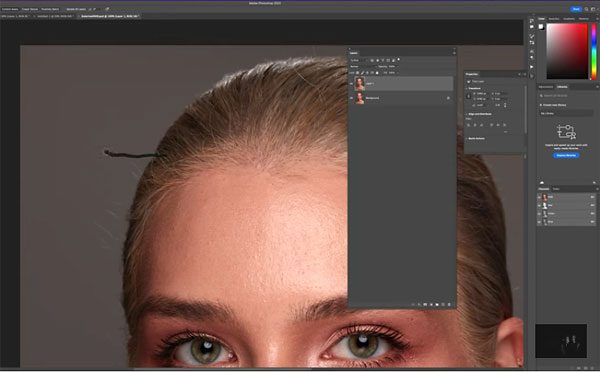This screenshot has height=372, width=600.
Task: Switch to the Adjustments tab
Action: click(546, 87)
